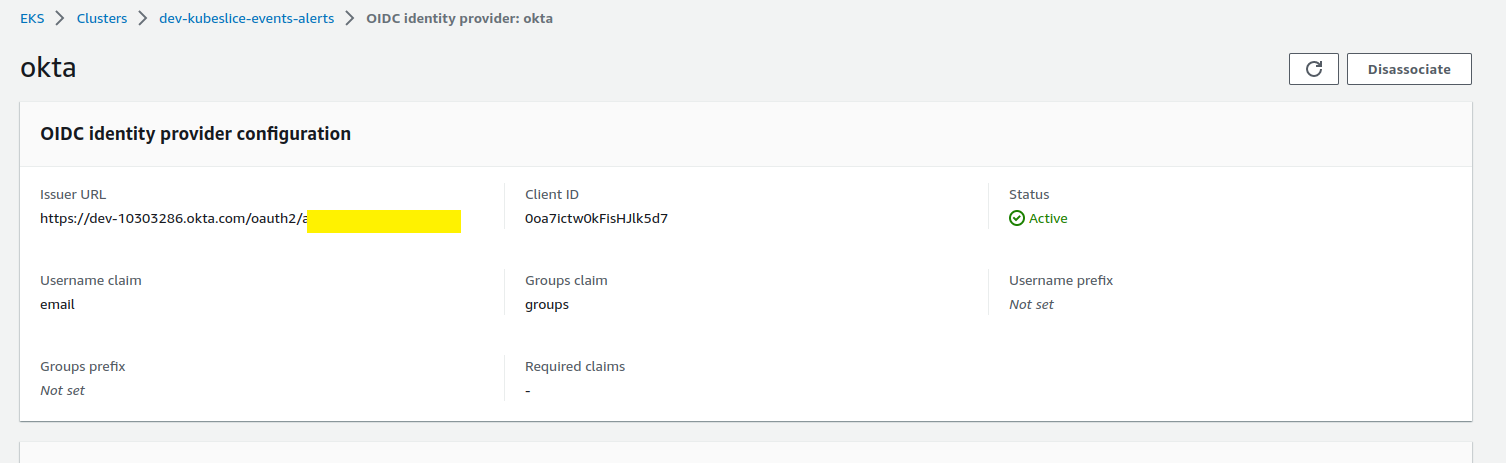Click the 'Not set' value under Username prefix

pos(1031,304)
